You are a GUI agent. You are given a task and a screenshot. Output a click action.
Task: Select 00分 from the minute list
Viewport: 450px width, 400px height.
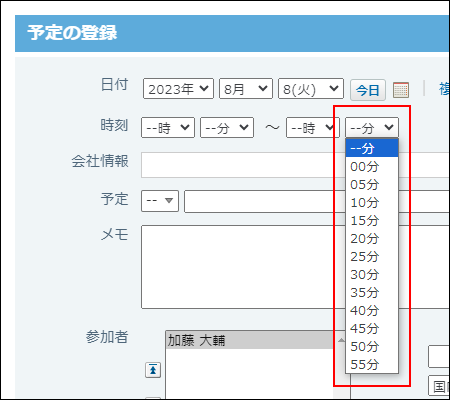pyautogui.click(x=372, y=166)
